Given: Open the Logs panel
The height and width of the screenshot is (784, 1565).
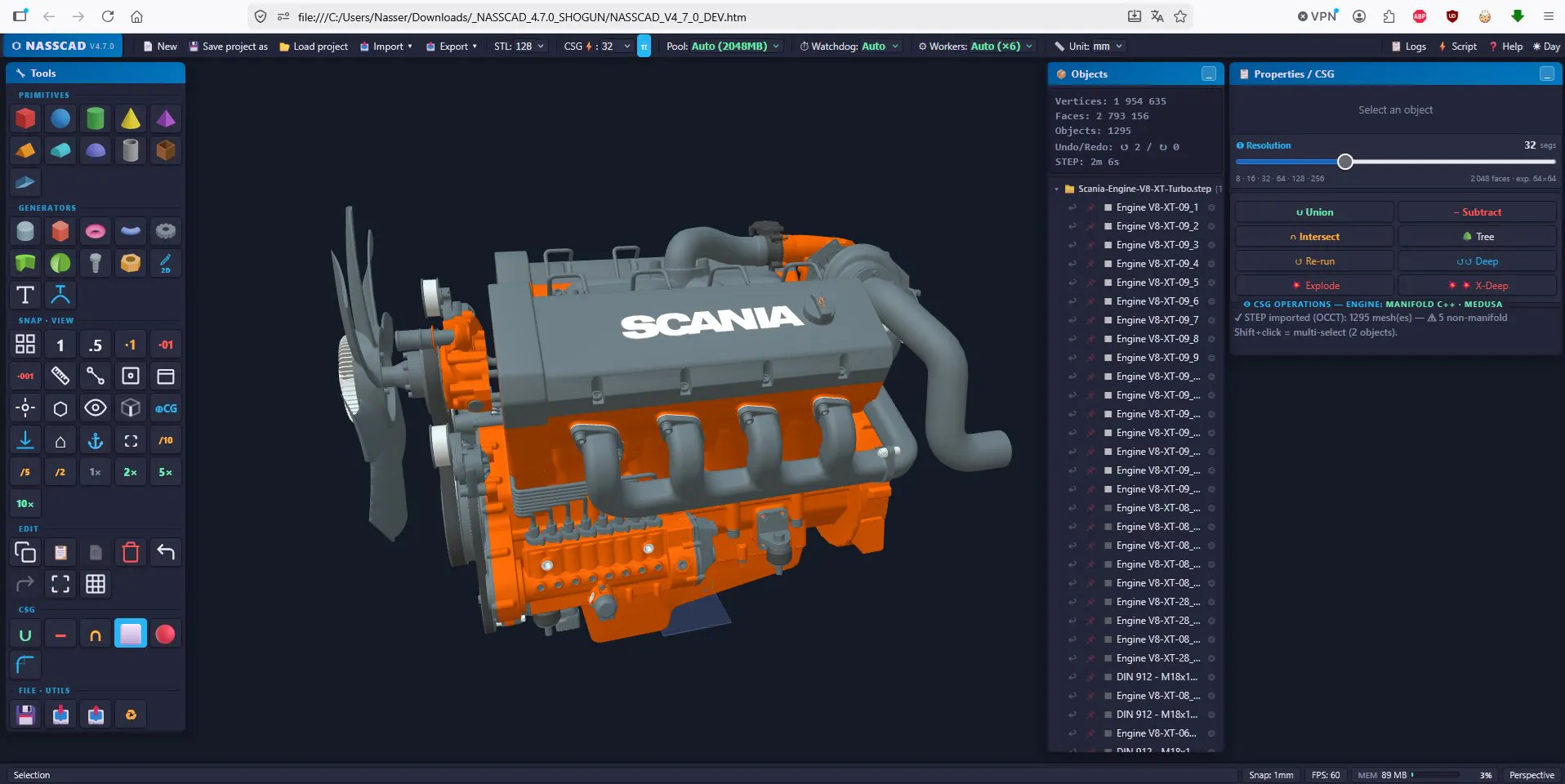Looking at the screenshot, I should 1409,47.
